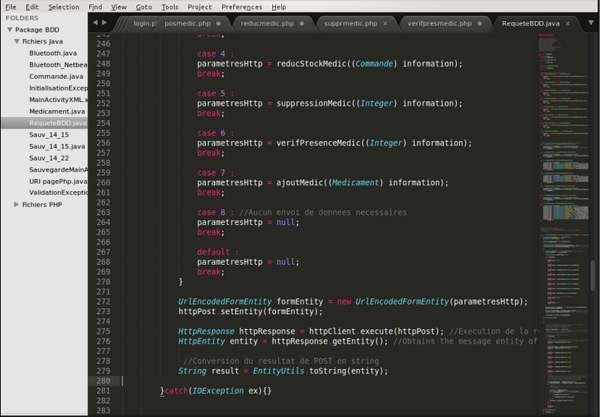Open the Preferences menu
The width and height of the screenshot is (600, 417).
tap(242, 6)
